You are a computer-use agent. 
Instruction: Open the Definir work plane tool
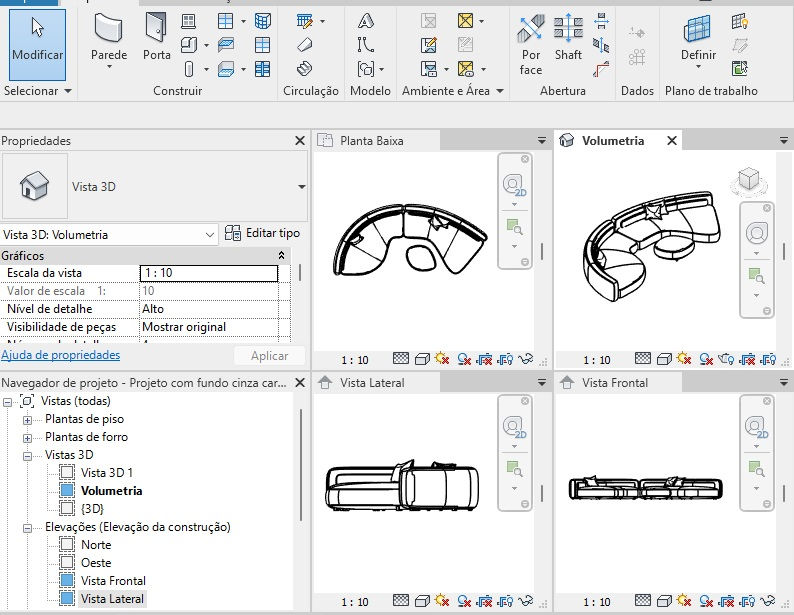pyautogui.click(x=698, y=42)
